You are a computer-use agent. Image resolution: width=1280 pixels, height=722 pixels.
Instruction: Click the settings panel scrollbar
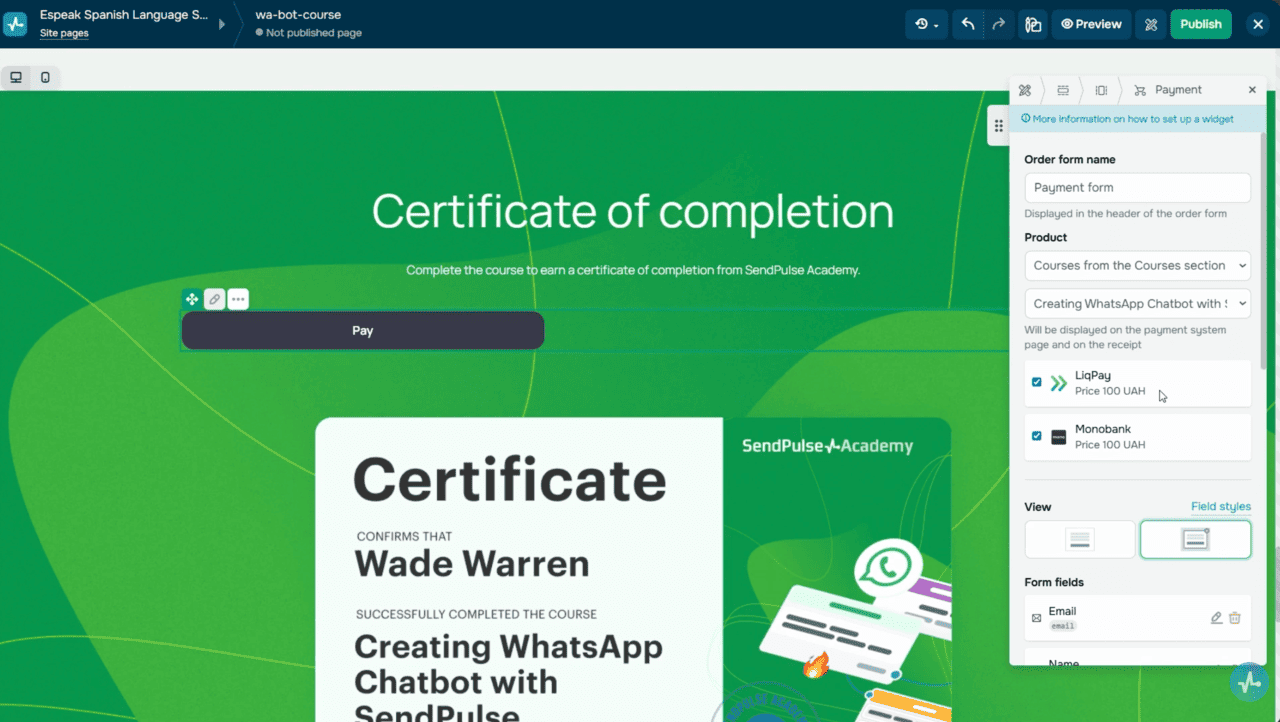point(1262,250)
